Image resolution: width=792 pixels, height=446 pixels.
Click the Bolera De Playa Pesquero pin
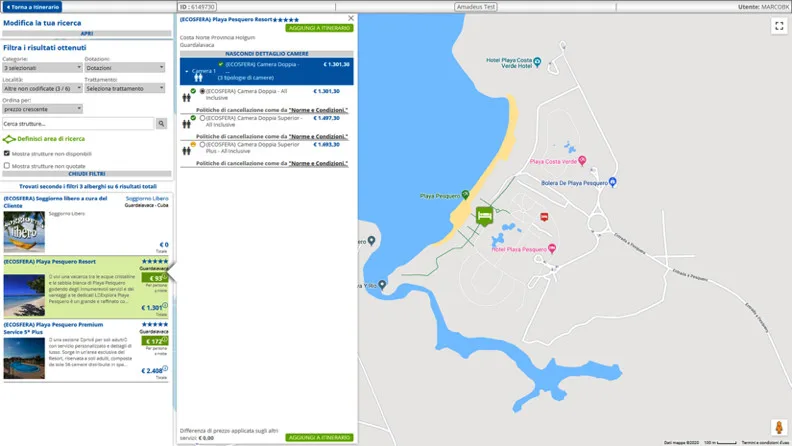tap(613, 182)
